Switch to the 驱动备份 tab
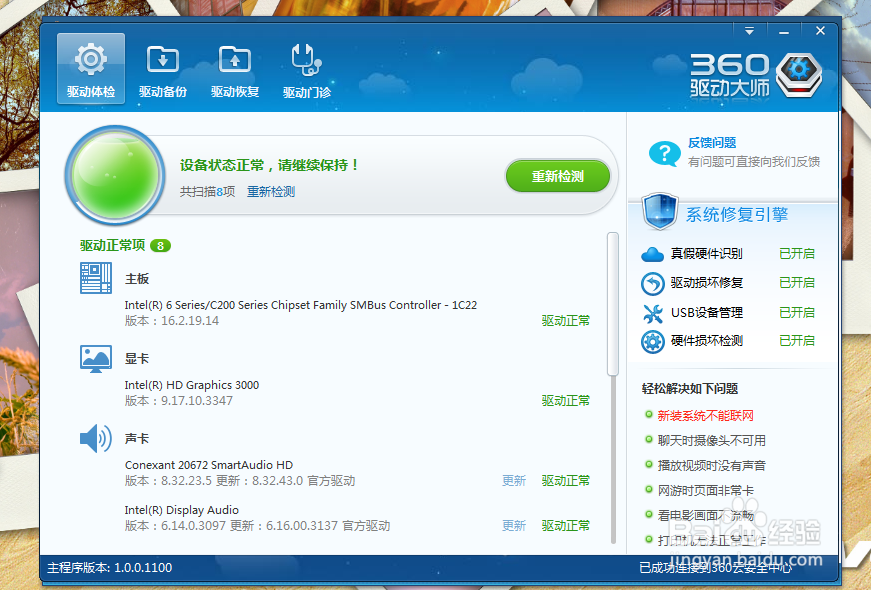The width and height of the screenshot is (871, 590). click(163, 71)
